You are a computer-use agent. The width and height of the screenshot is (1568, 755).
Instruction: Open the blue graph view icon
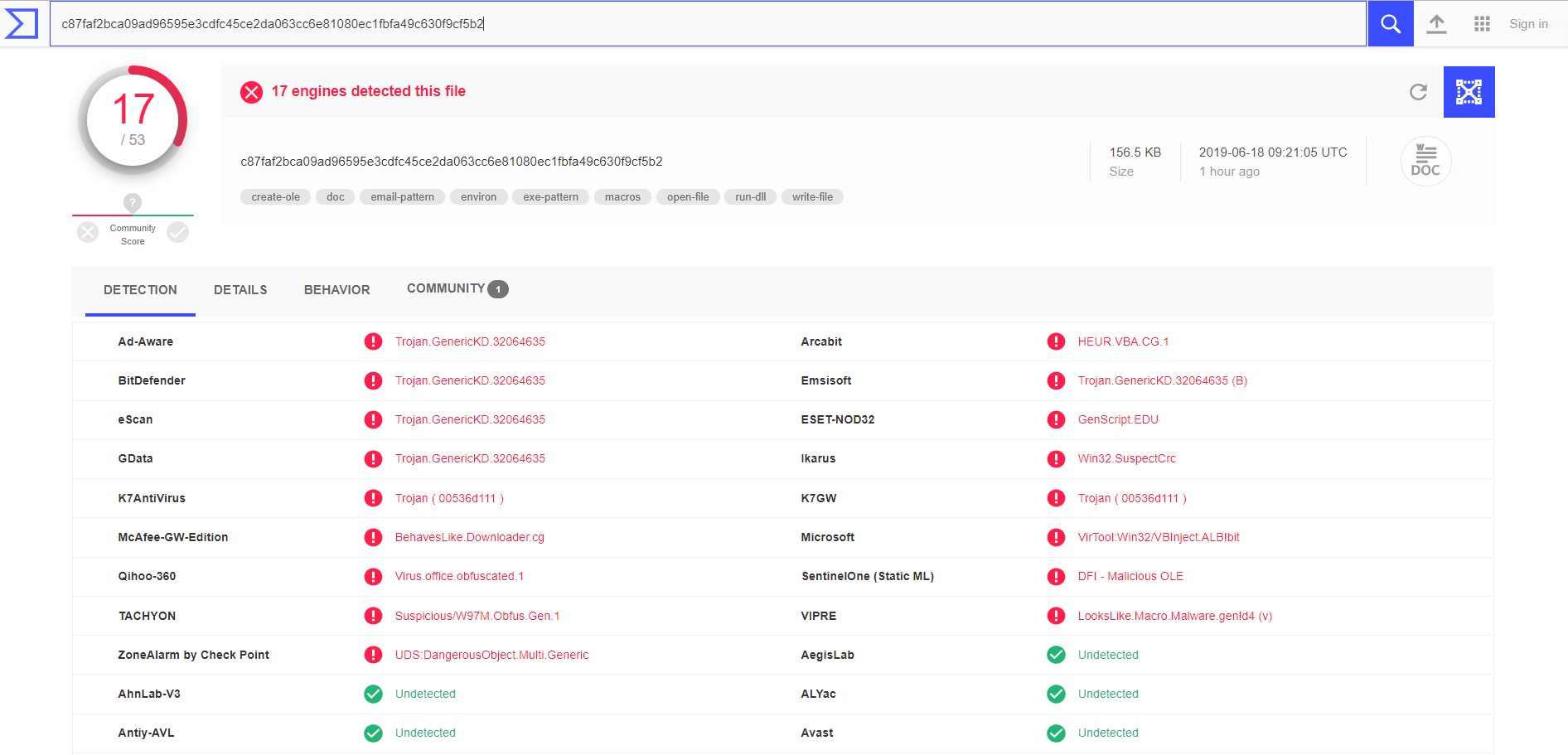pyautogui.click(x=1469, y=92)
